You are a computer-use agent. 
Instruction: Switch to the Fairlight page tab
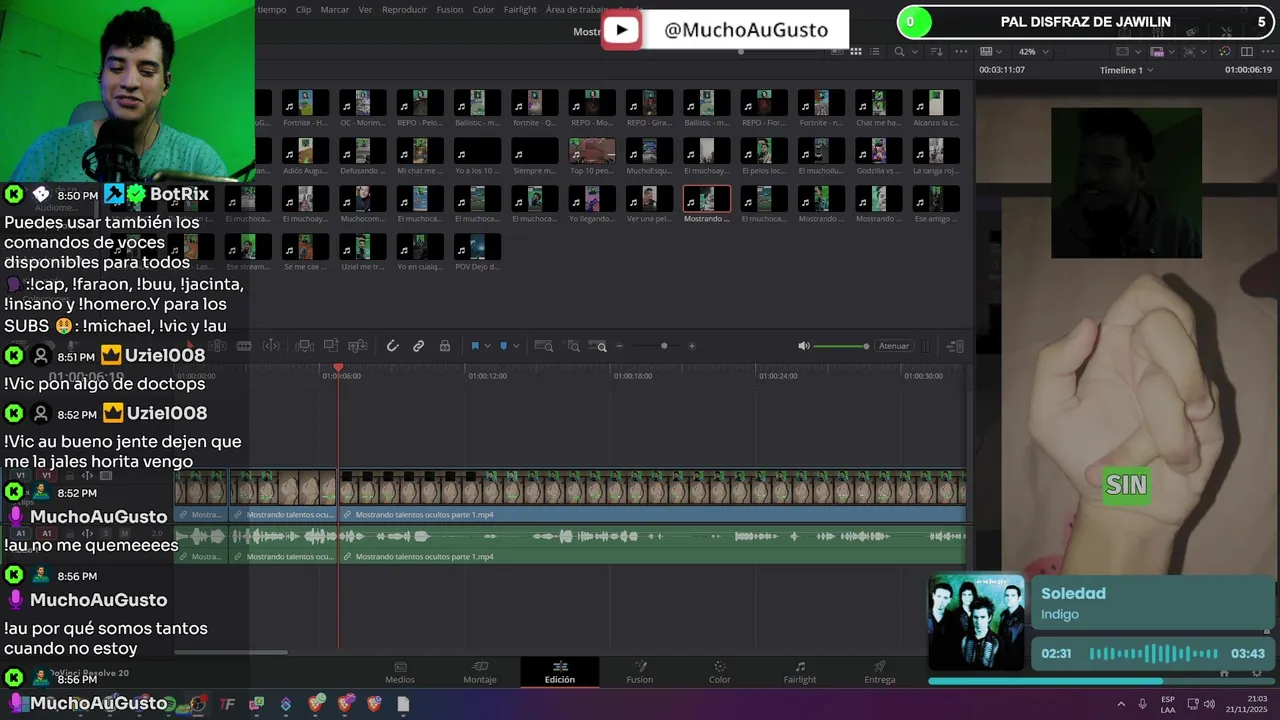coord(800,672)
